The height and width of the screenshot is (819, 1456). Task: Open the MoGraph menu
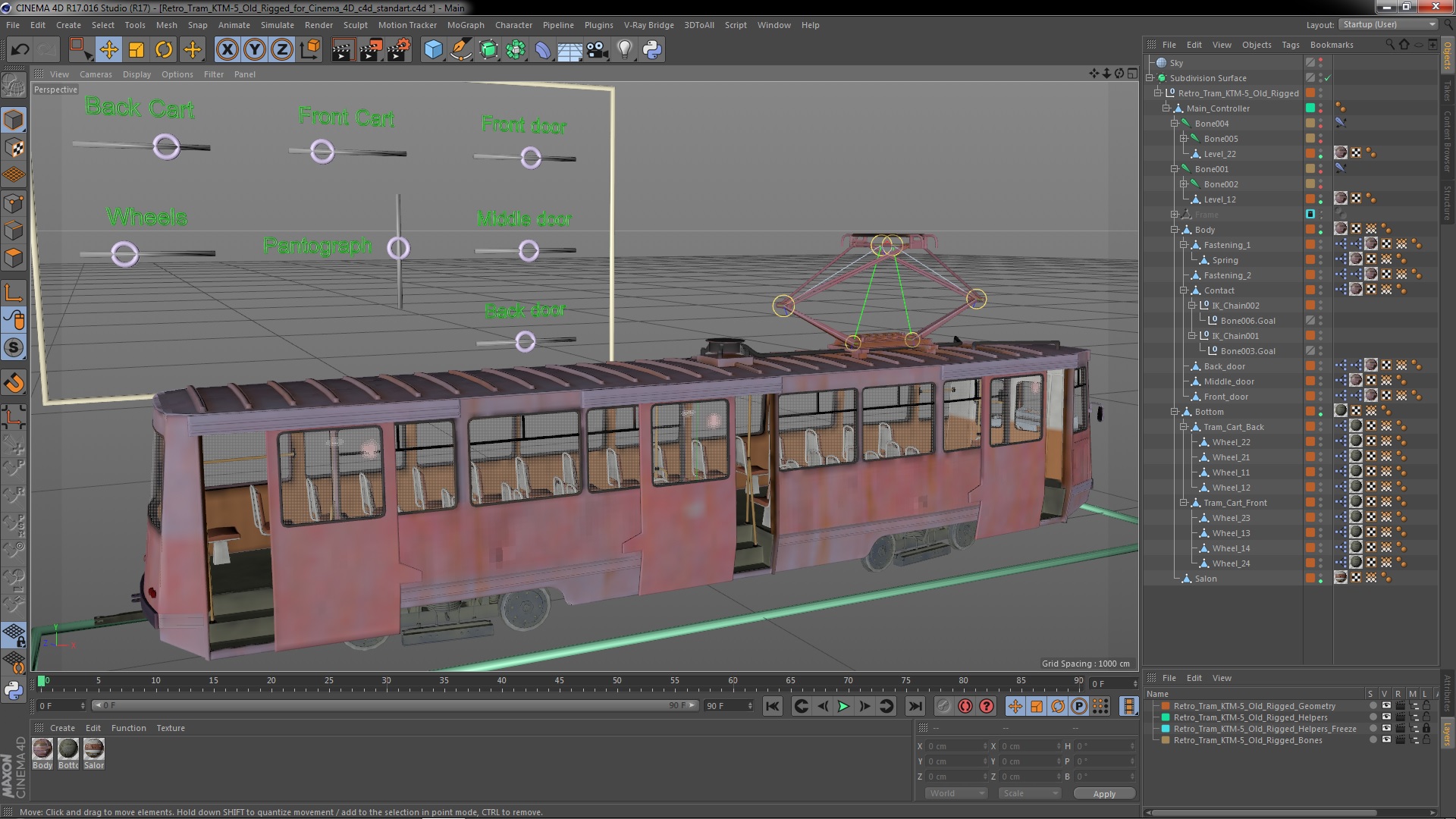pyautogui.click(x=466, y=25)
